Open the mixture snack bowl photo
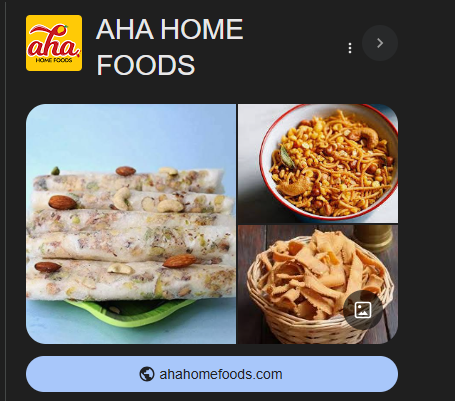This screenshot has height=401, width=455. click(x=318, y=163)
